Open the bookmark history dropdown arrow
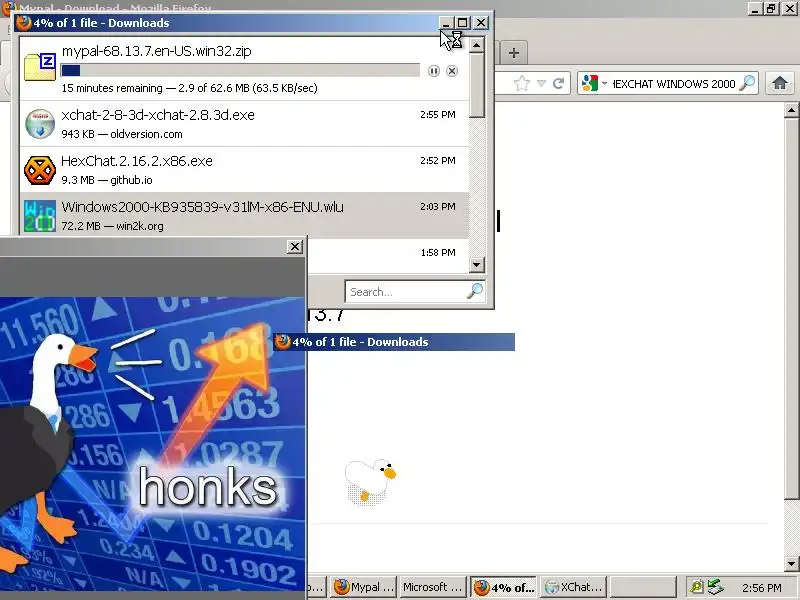 541,83
